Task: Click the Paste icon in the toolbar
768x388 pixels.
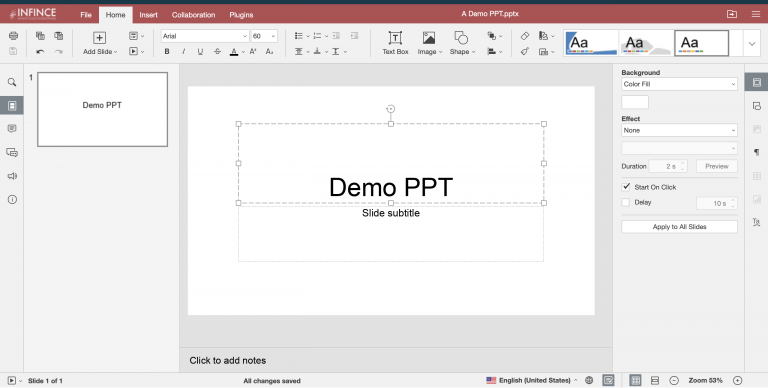Action: click(59, 36)
